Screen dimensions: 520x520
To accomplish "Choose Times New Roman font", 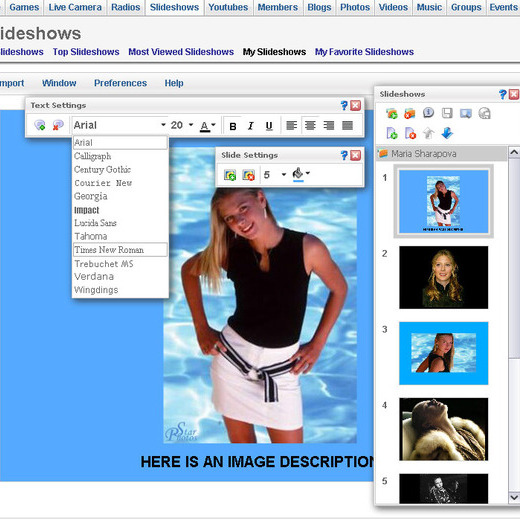I will (120, 250).
